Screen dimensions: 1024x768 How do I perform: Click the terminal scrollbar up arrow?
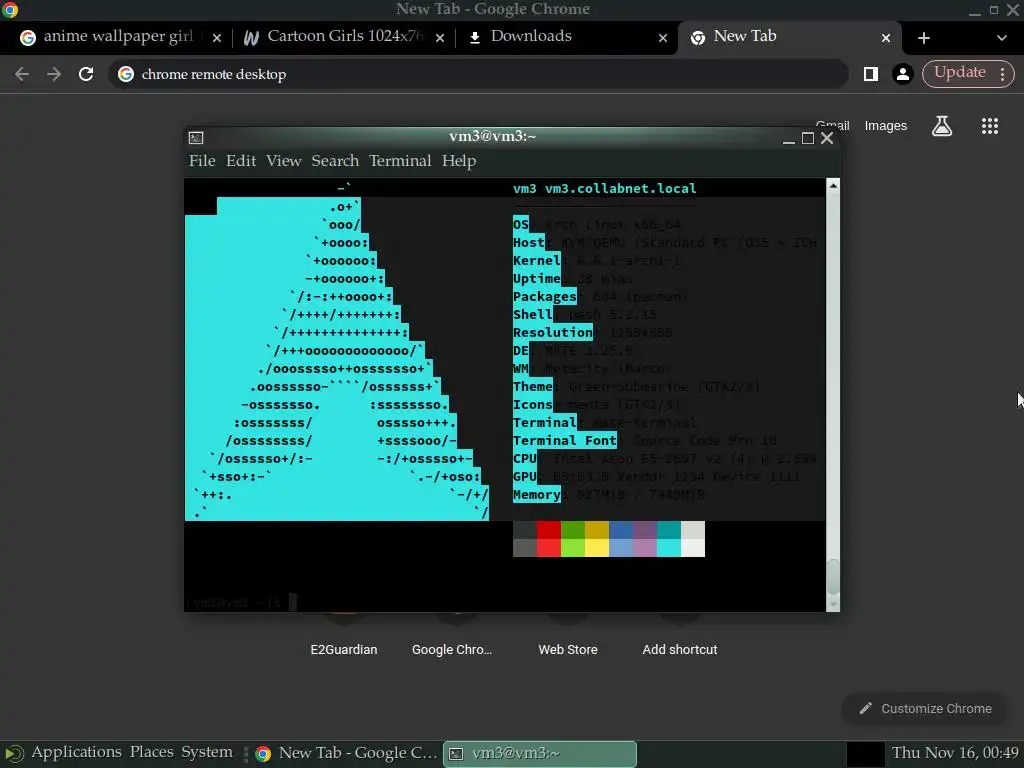coord(833,185)
